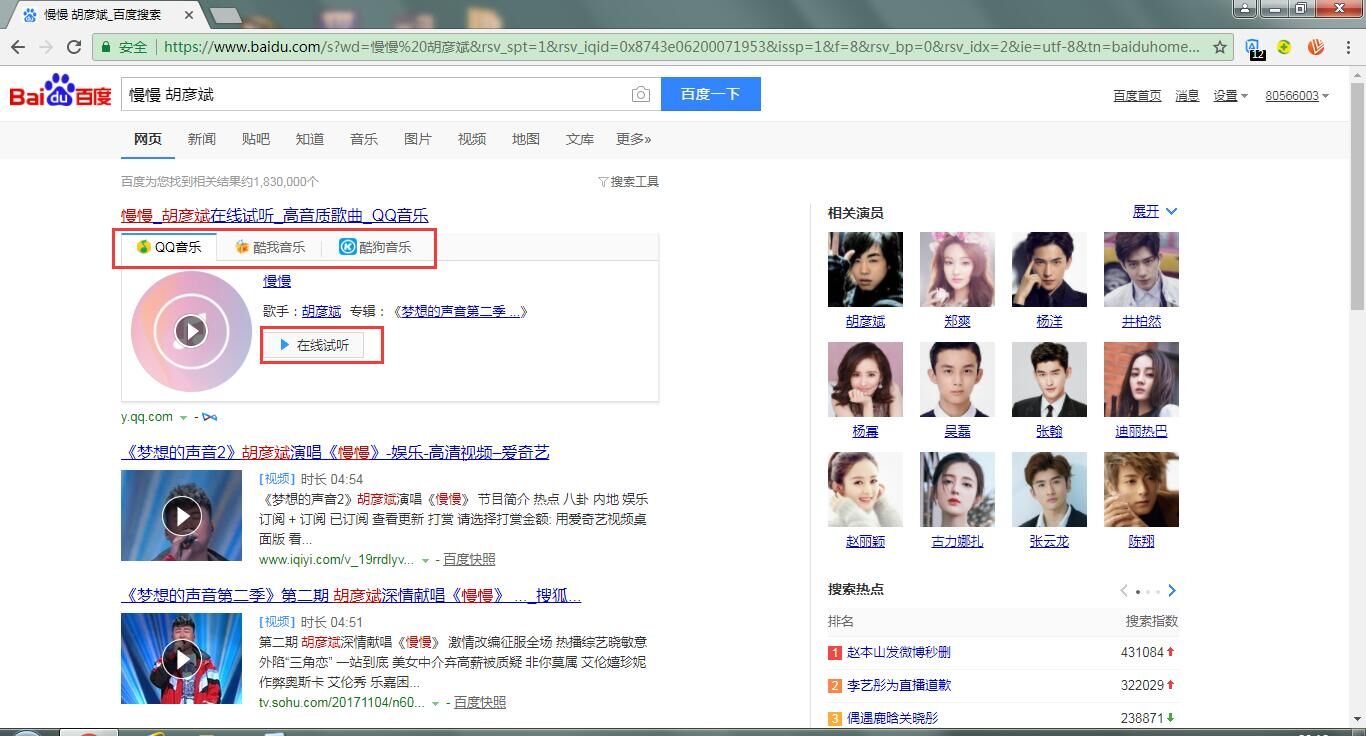The width and height of the screenshot is (1366, 736).
Task: Switch to the 音乐 search tab
Action: pos(364,139)
